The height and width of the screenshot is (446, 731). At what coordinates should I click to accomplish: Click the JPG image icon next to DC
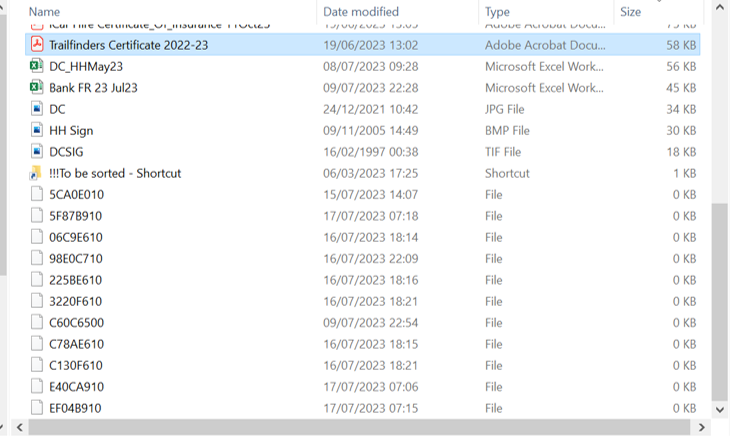pyautogui.click(x=37, y=109)
